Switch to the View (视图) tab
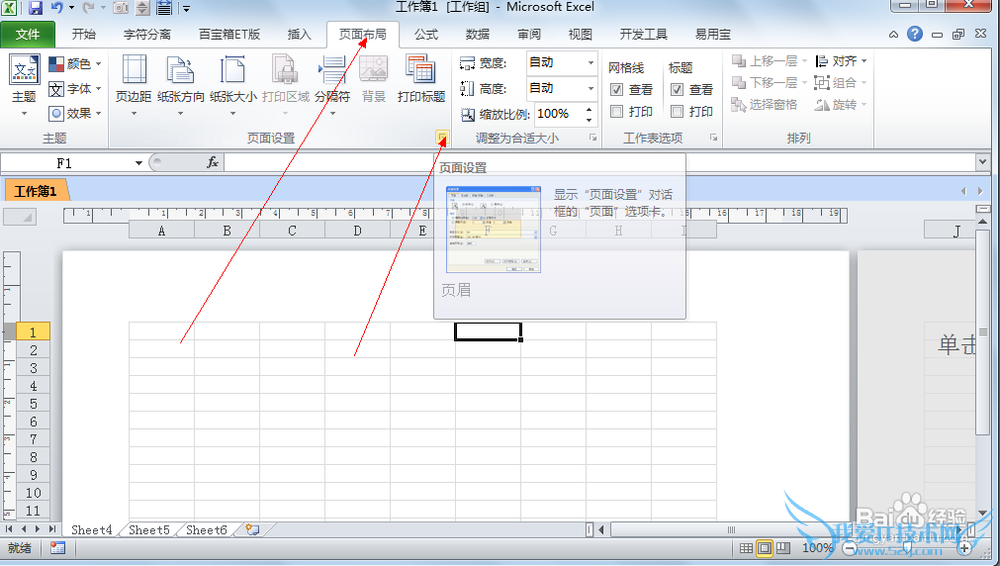 point(580,34)
